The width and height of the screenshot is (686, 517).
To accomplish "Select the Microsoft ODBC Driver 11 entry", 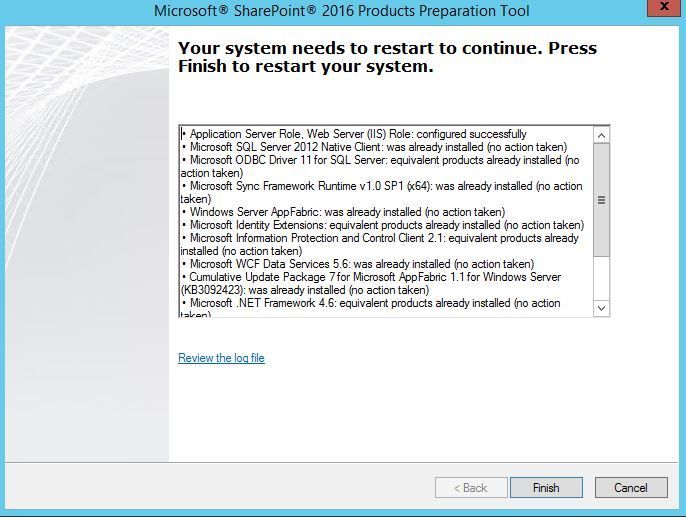I will [x=381, y=166].
